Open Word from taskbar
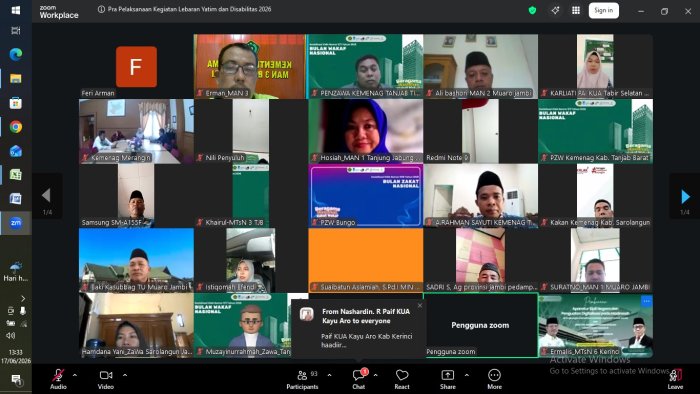This screenshot has width=700, height=394. (16, 199)
